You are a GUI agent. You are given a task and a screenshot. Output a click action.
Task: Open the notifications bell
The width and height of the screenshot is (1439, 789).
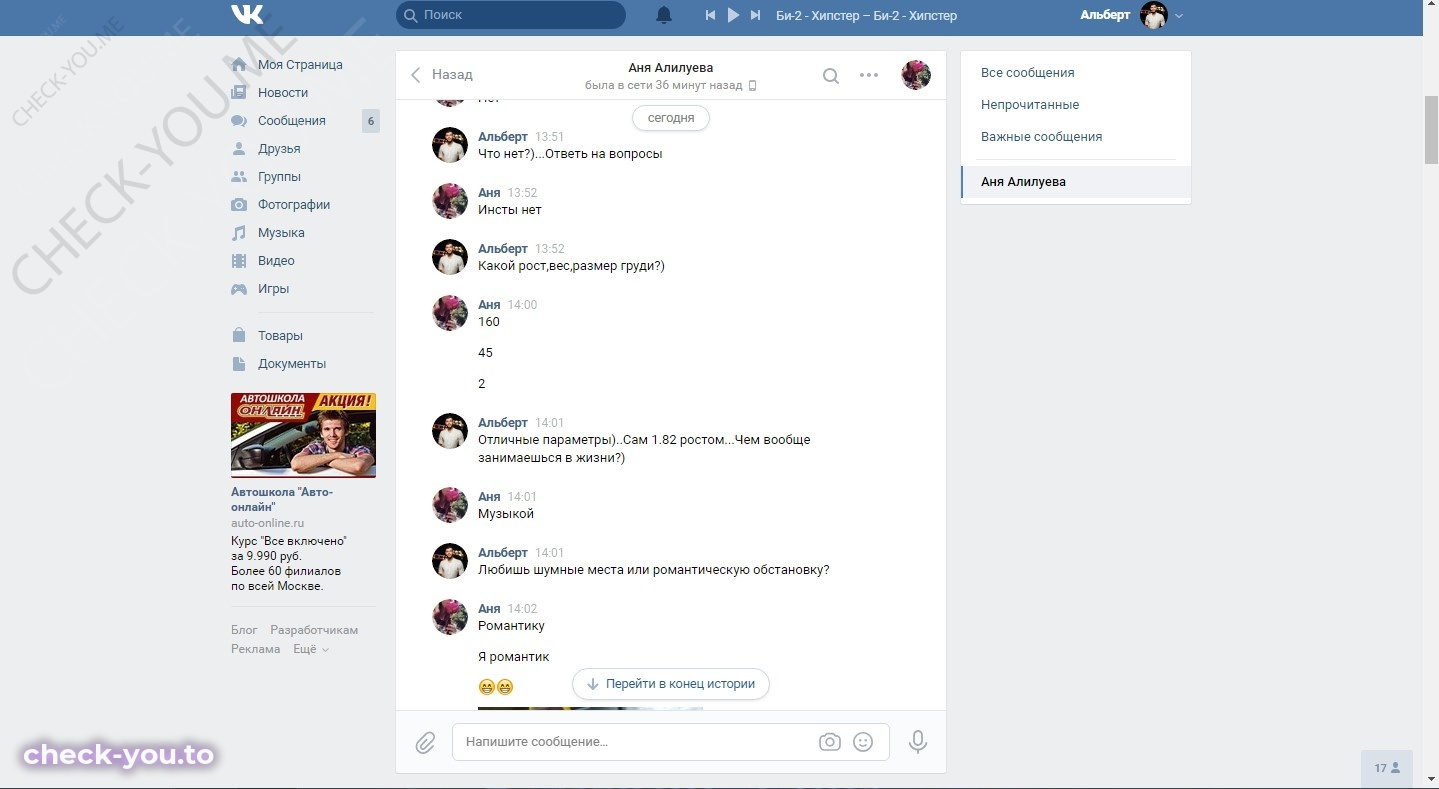664,15
